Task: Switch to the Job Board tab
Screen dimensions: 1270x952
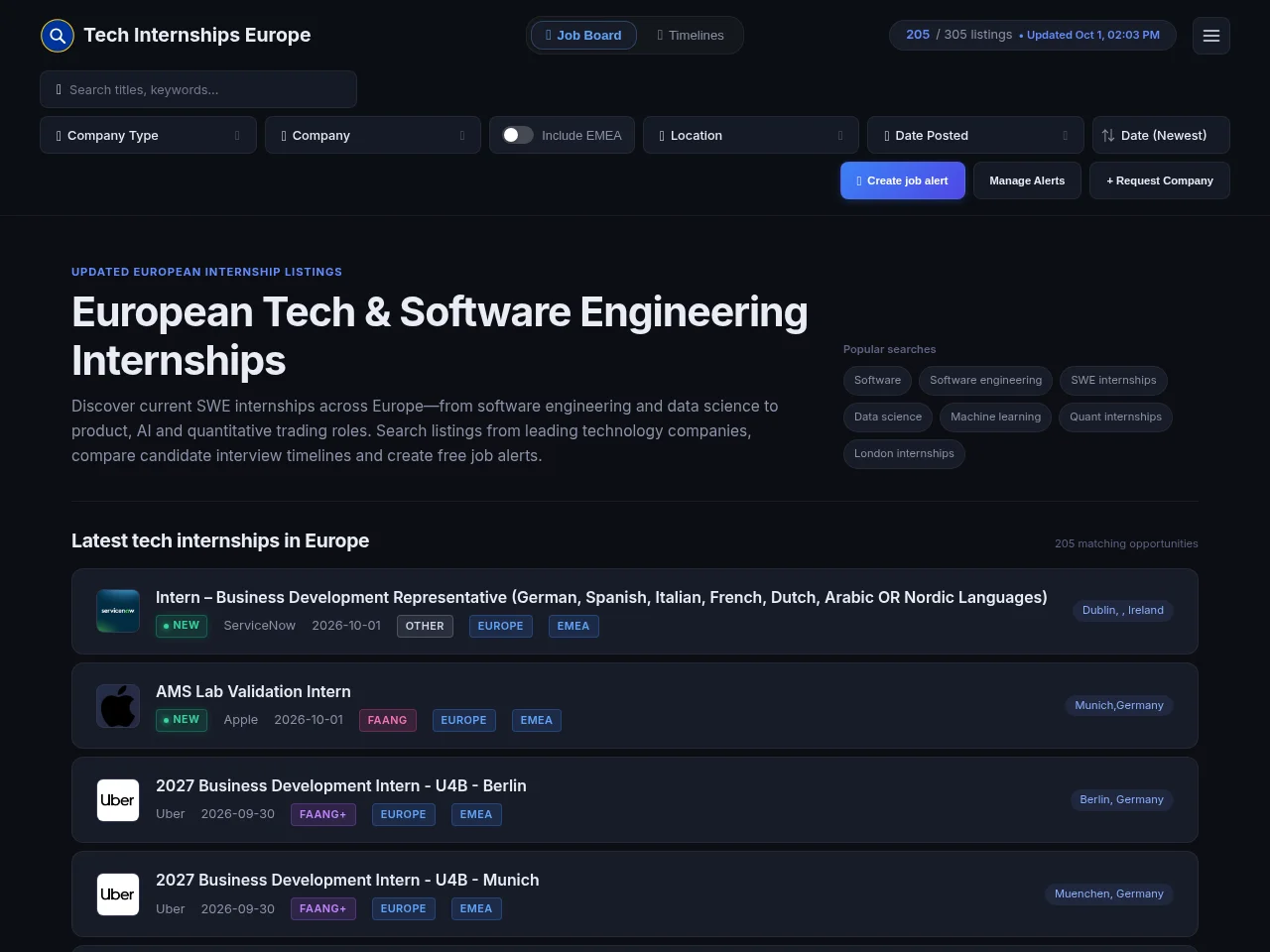Action: tap(584, 35)
